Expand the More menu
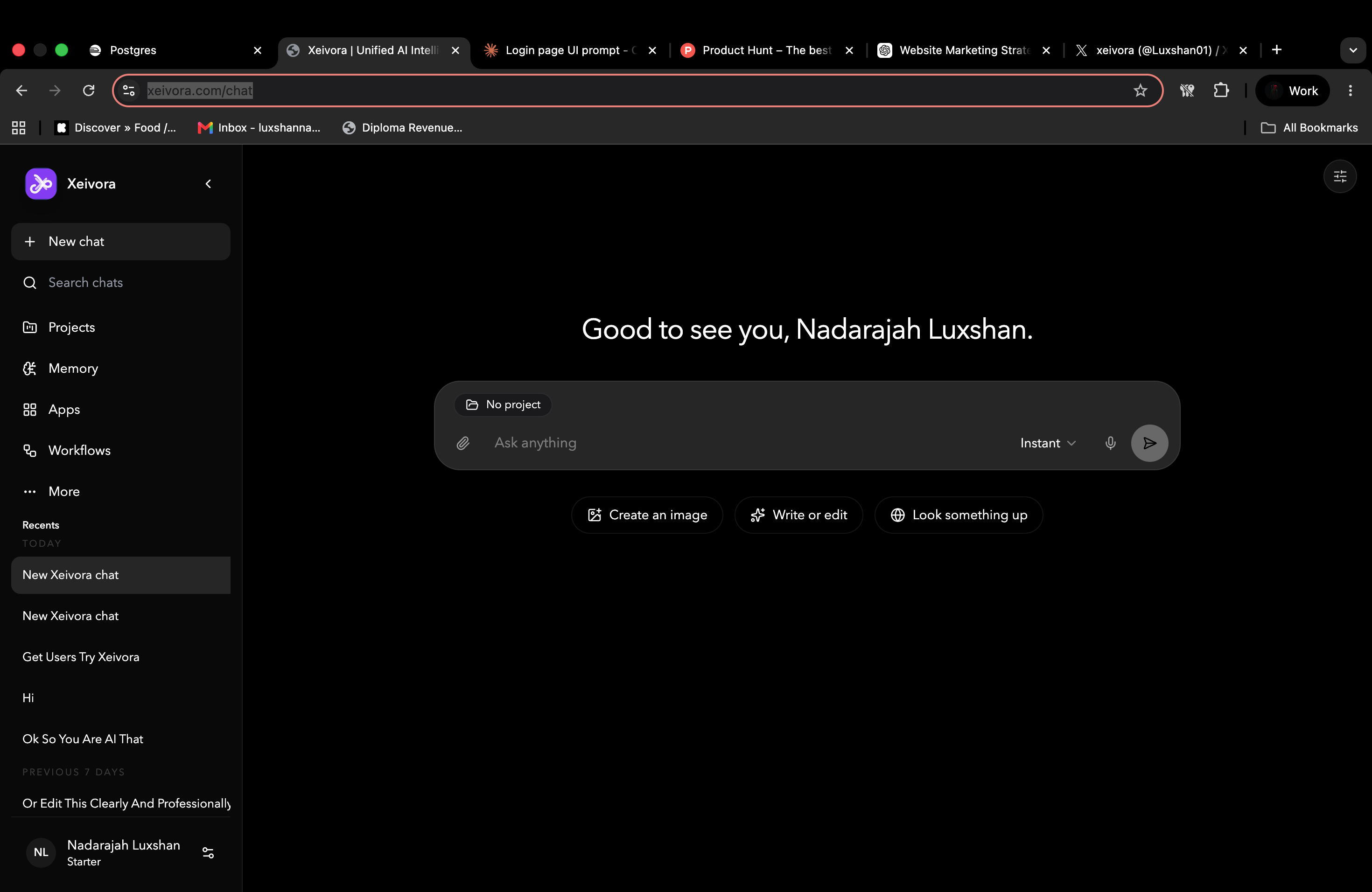 [120, 492]
